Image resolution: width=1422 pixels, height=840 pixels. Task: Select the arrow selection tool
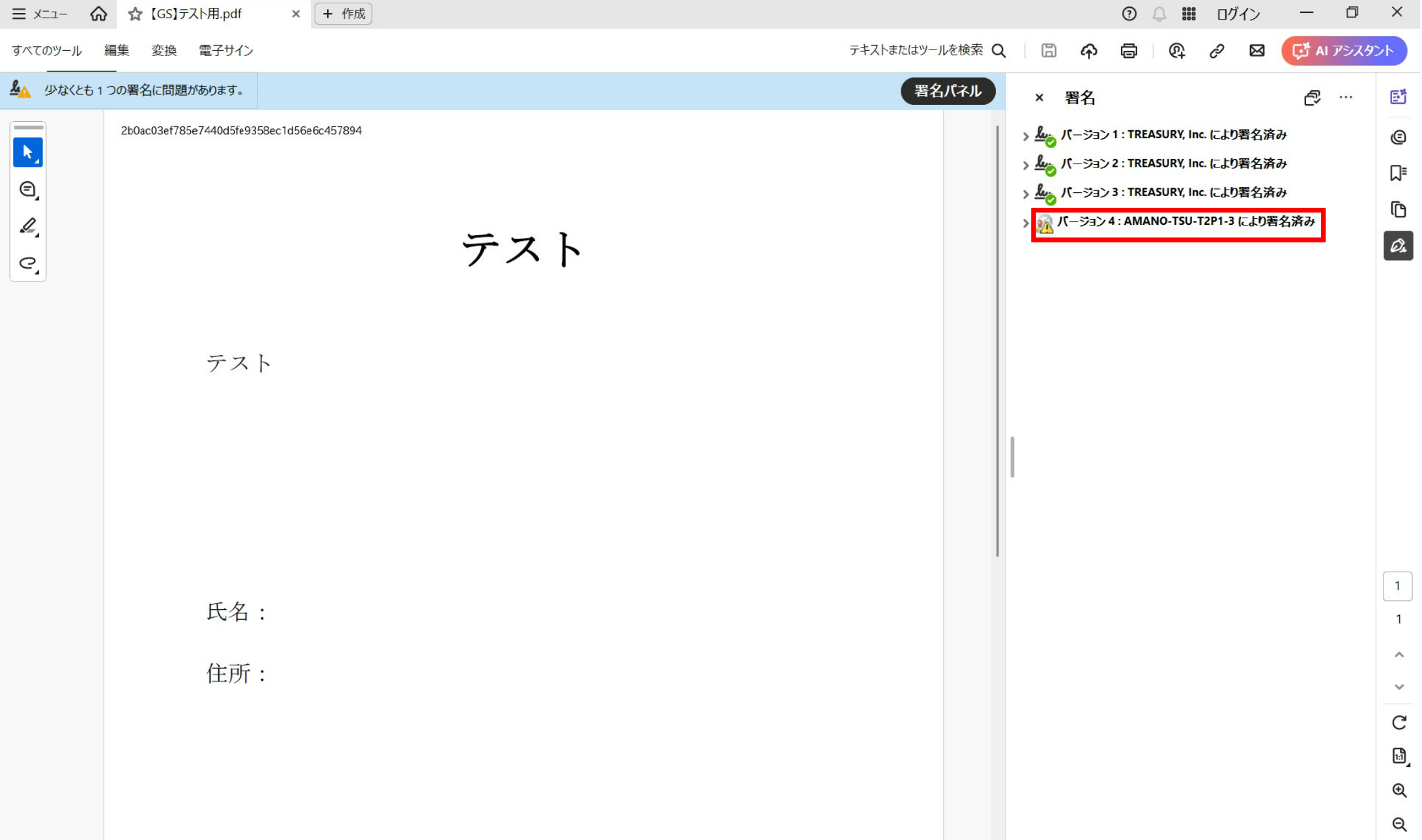click(x=28, y=152)
